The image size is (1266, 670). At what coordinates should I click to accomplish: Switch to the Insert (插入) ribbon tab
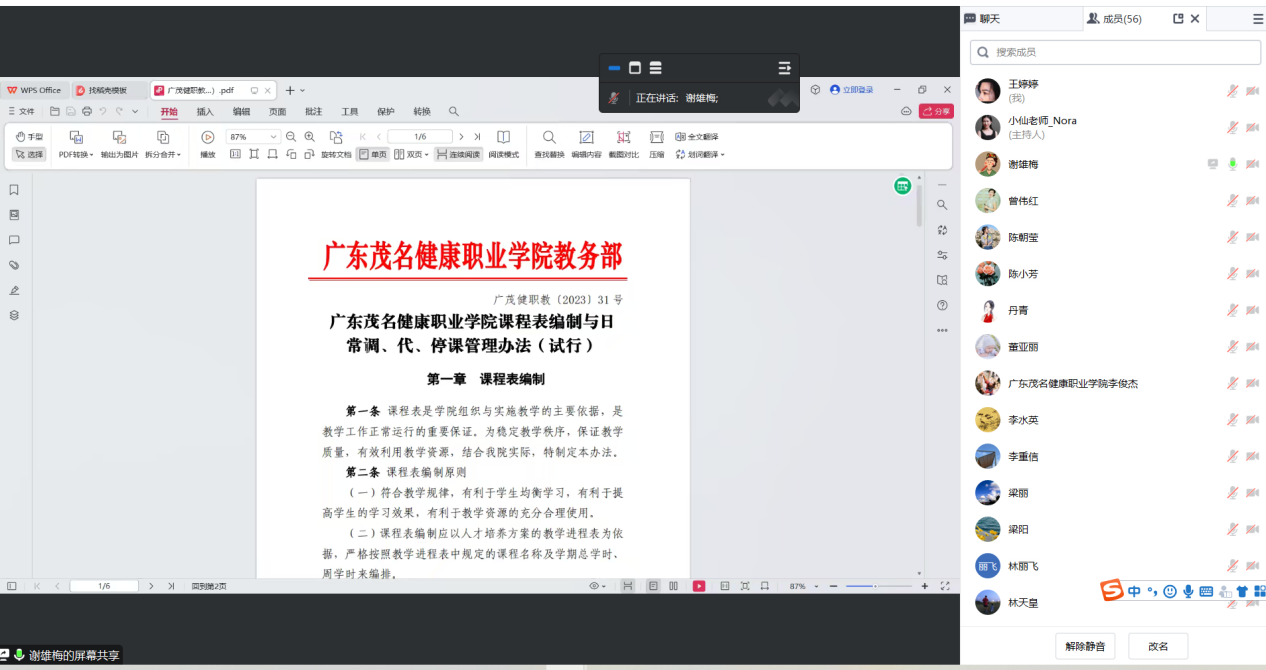click(x=205, y=112)
